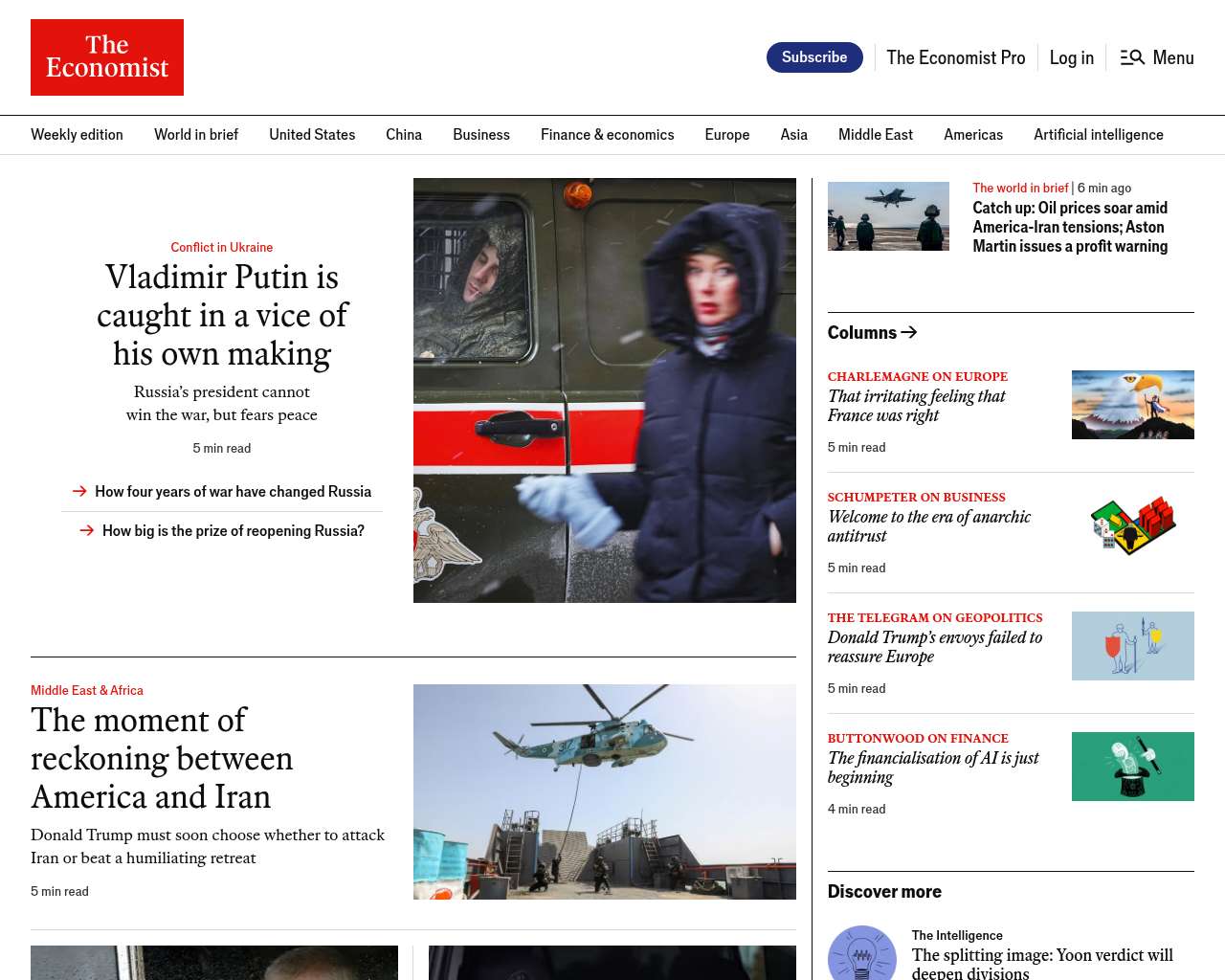Open 'Catch up: Oil prices soar' article
The height and width of the screenshot is (980, 1225).
1070,227
